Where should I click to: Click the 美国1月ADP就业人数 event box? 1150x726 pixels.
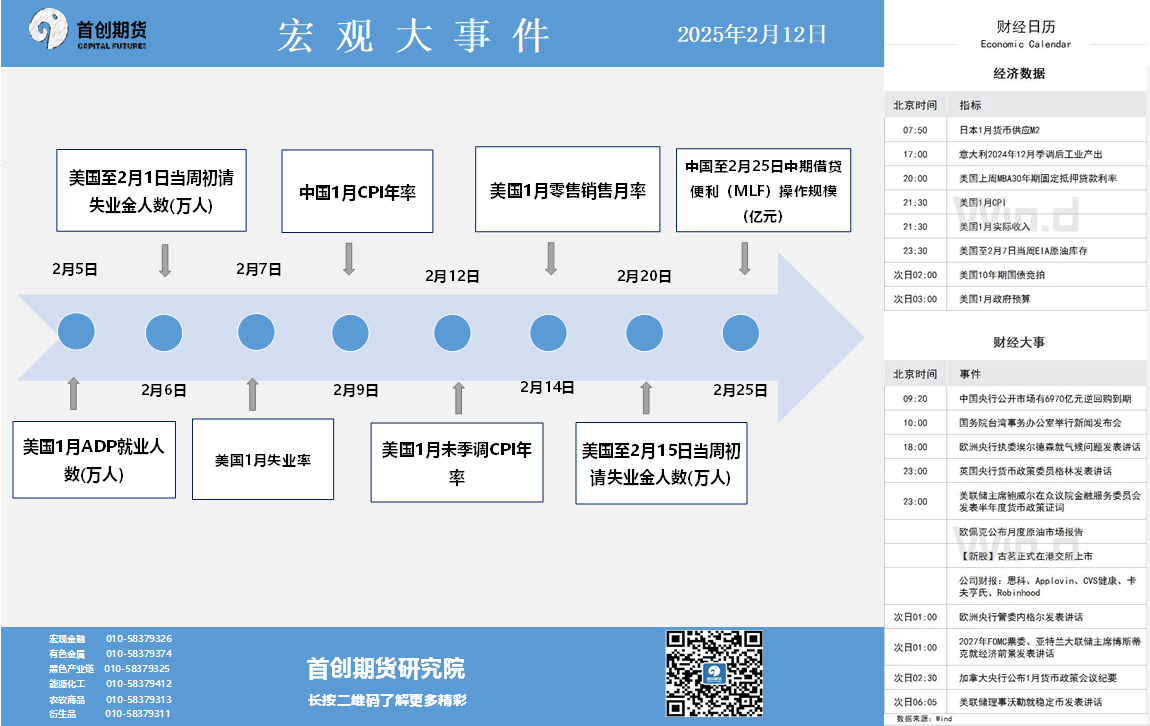[94, 460]
